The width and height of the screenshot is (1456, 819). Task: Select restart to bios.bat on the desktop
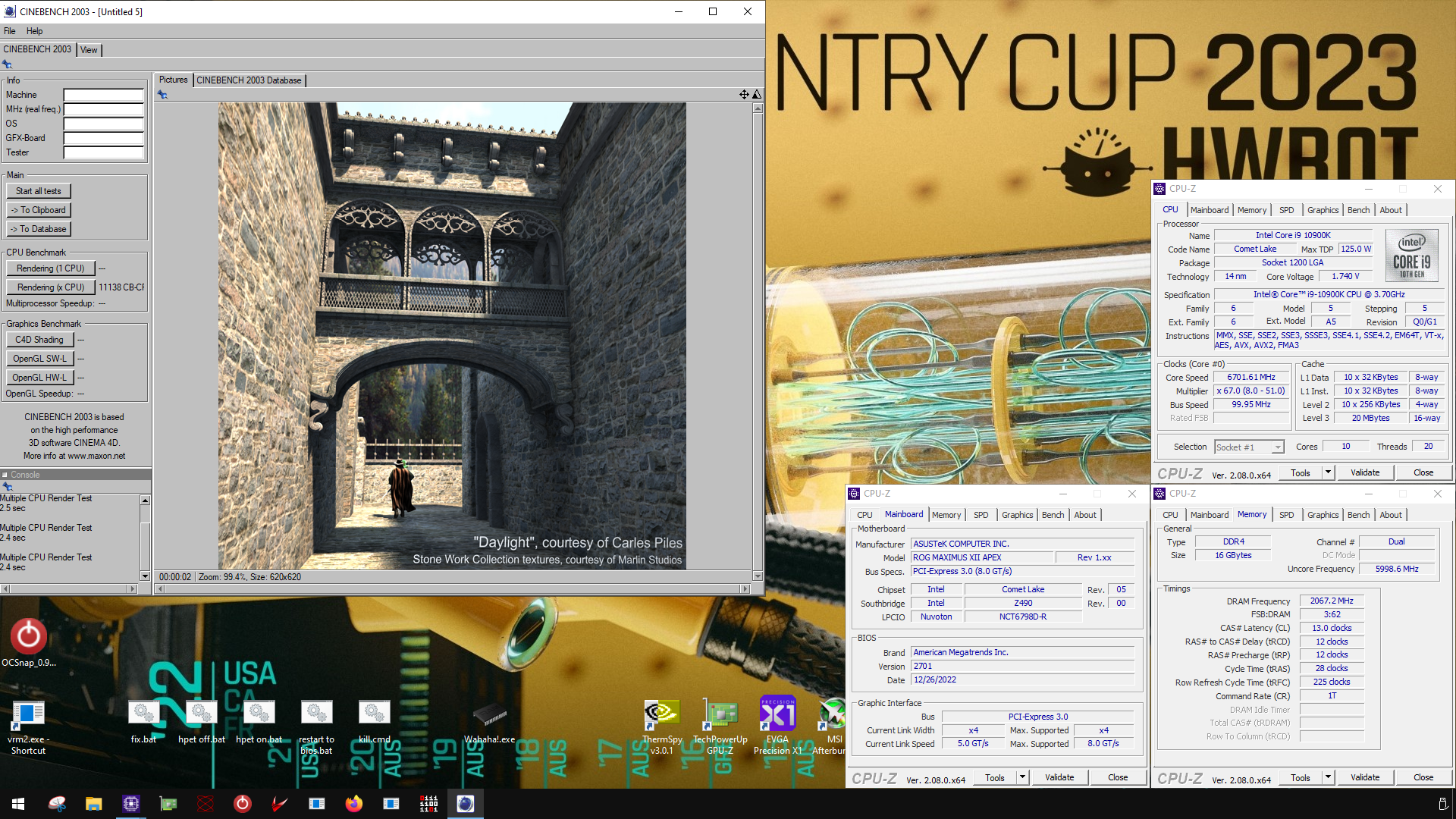coord(316,726)
